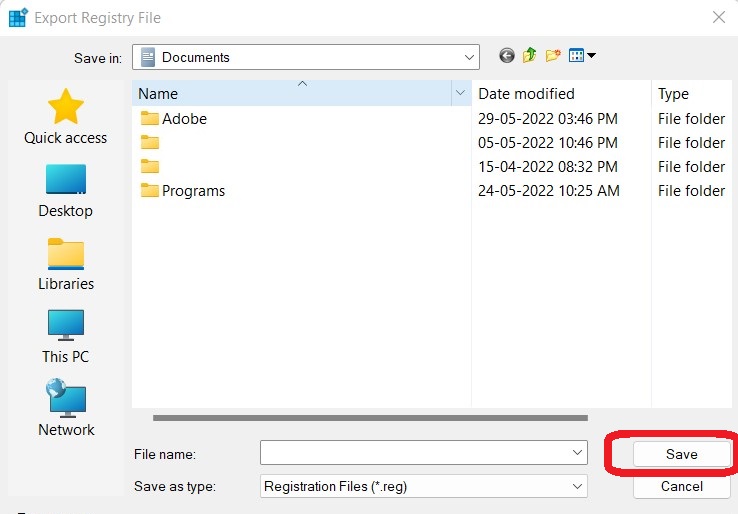Click the Cancel button
This screenshot has height=514, width=738.
681,486
